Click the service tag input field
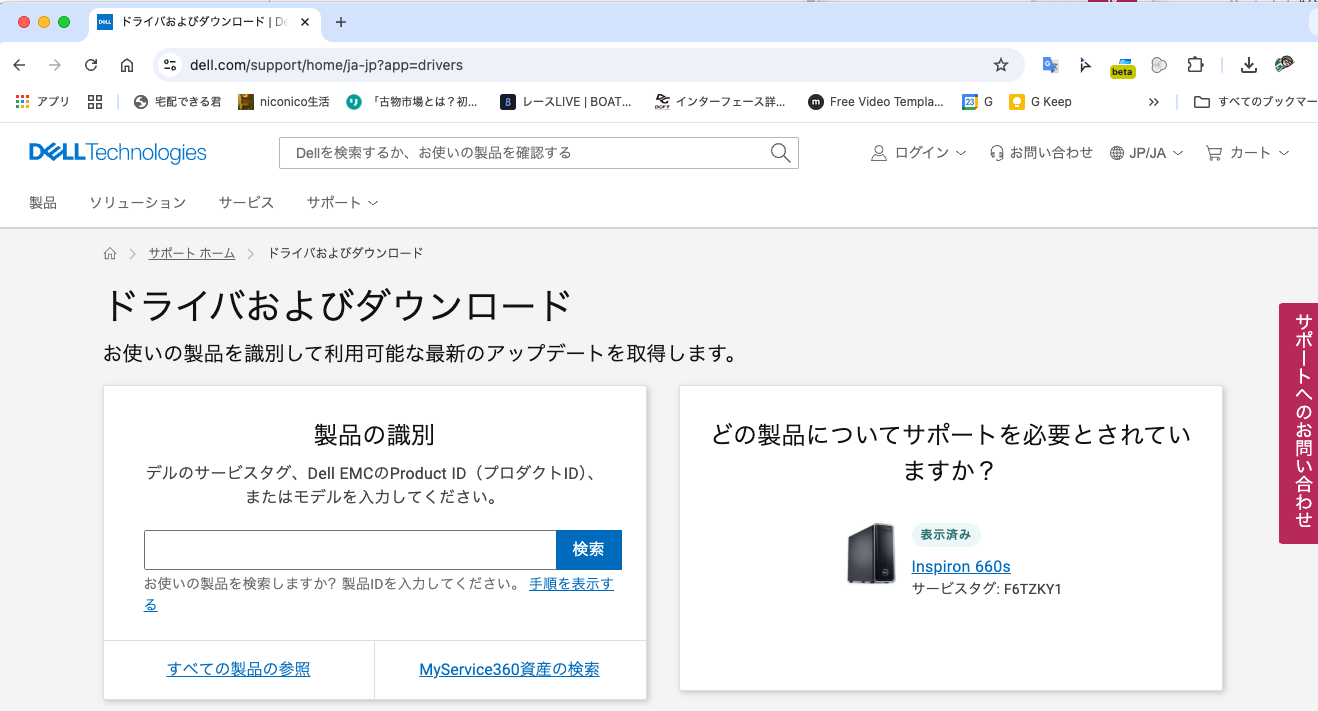Viewport: 1318px width, 711px height. click(350, 550)
